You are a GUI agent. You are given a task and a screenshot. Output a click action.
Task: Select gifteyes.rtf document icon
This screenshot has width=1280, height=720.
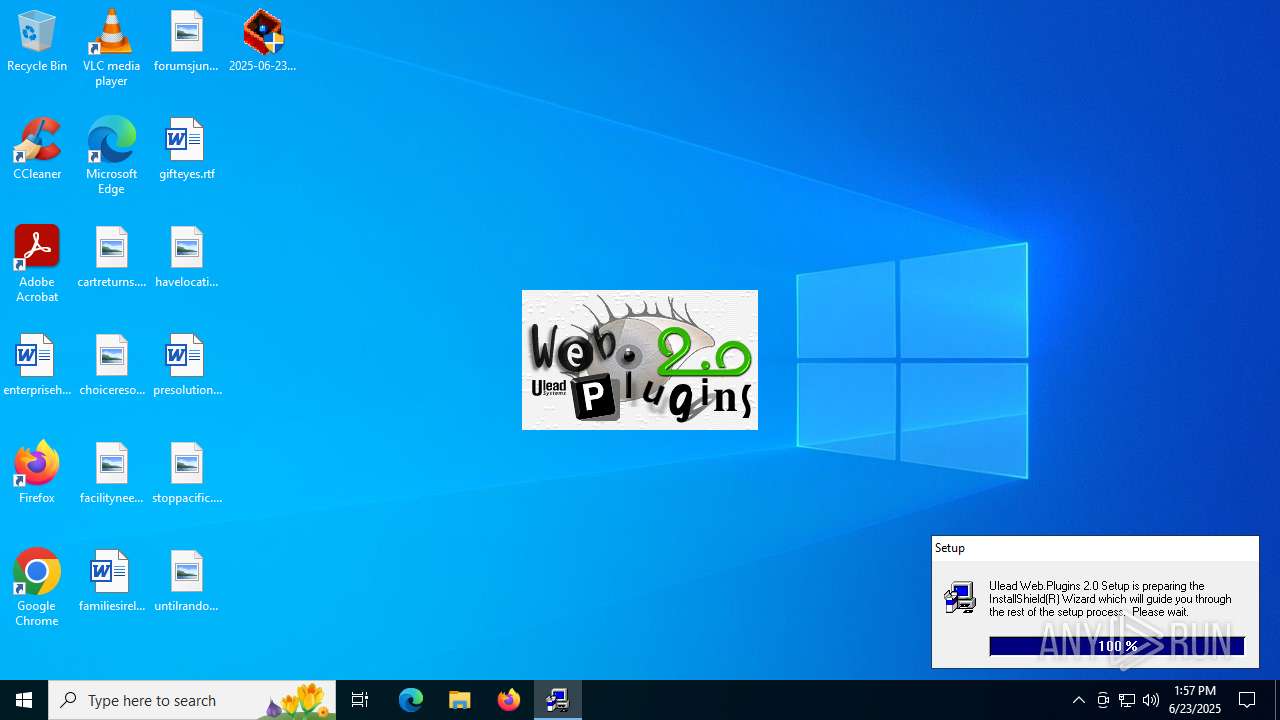pos(186,150)
